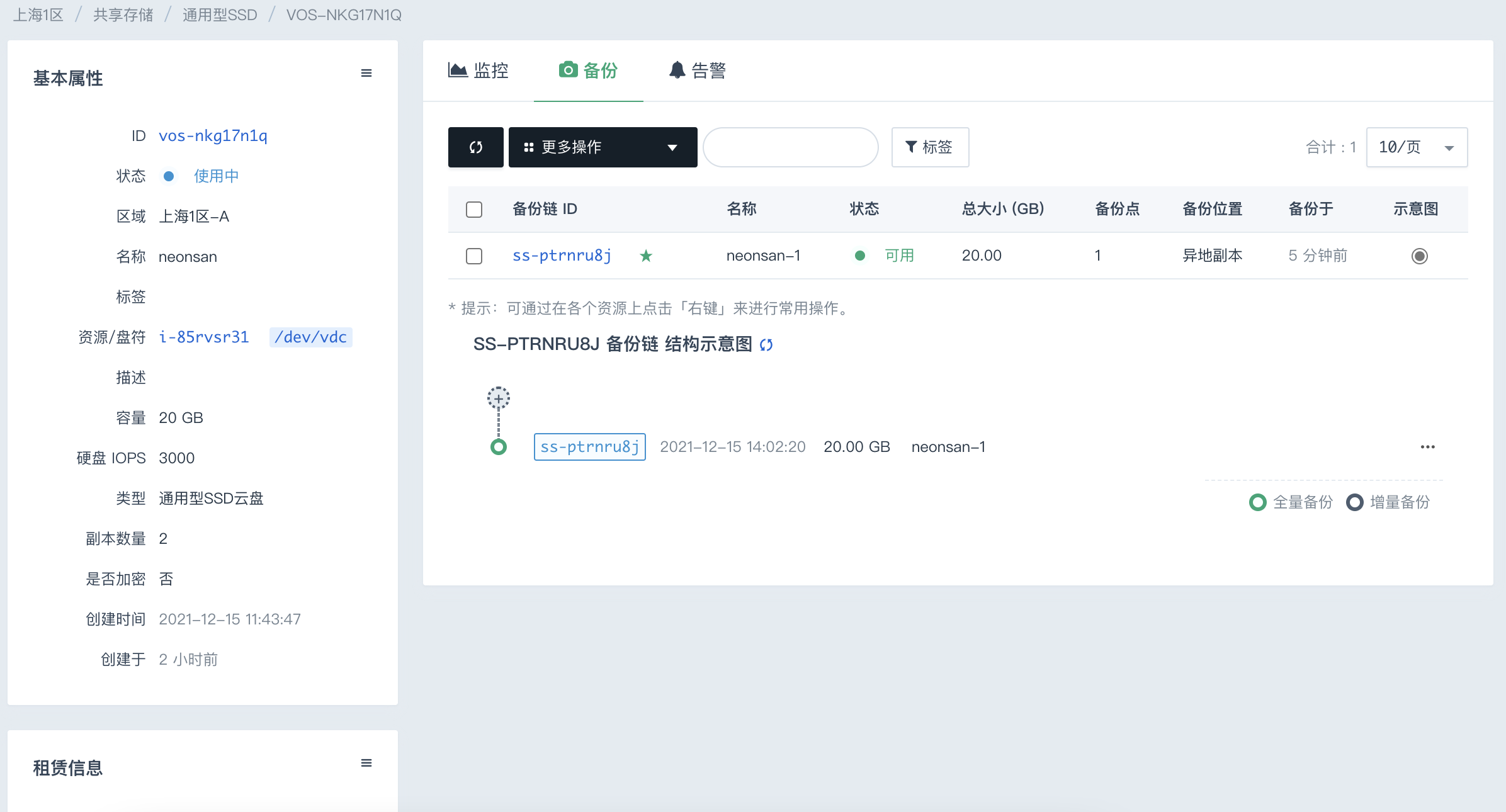The width and height of the screenshot is (1506, 812).
Task: Select the diagram radio for ss-ptrnru8j
Action: (1420, 256)
